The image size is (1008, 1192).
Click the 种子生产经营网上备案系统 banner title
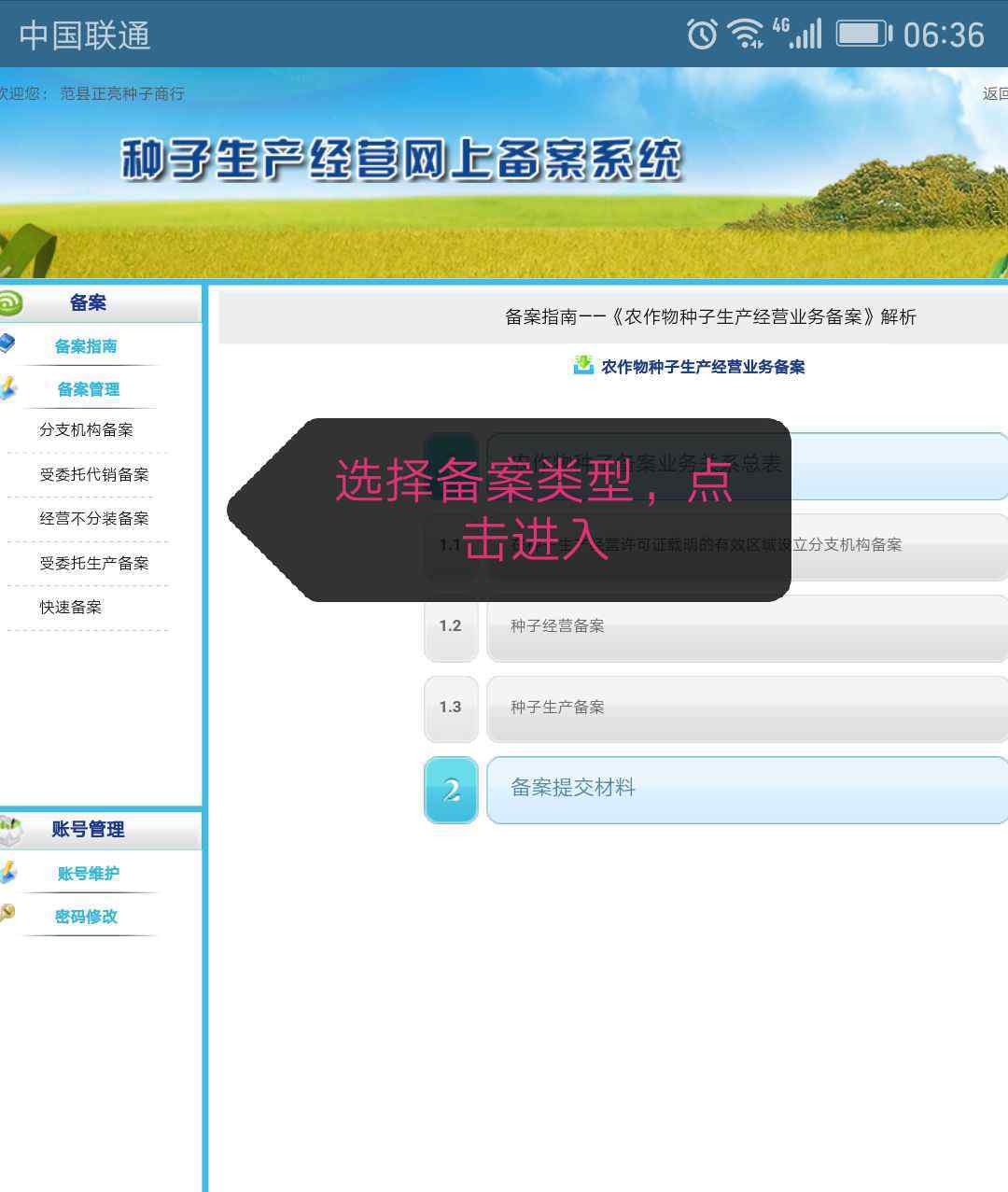(x=402, y=160)
